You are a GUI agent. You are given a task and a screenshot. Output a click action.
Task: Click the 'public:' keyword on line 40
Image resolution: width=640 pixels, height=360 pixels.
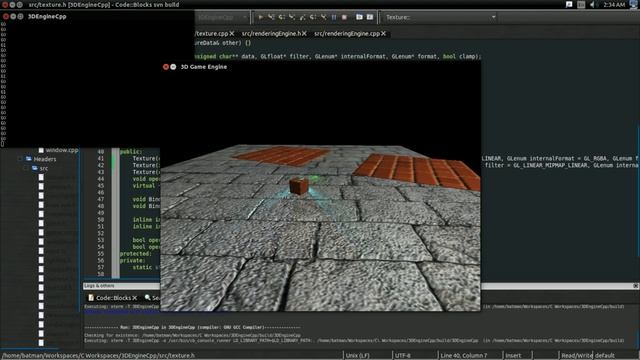point(131,151)
